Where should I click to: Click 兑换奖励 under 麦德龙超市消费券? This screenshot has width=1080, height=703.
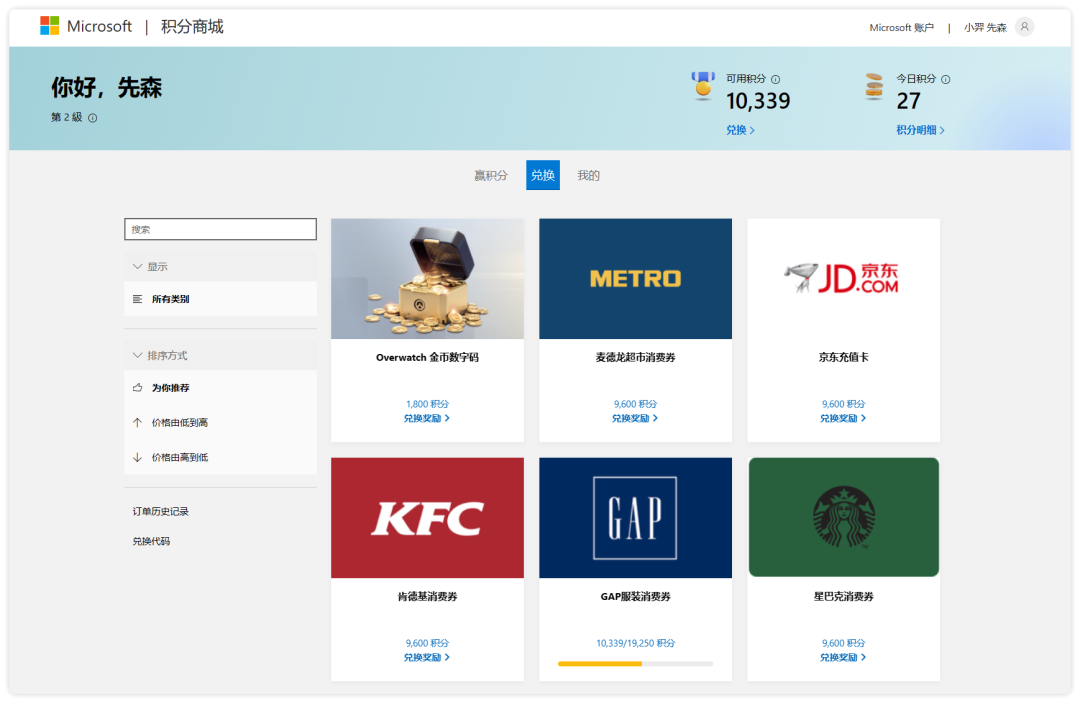[634, 419]
